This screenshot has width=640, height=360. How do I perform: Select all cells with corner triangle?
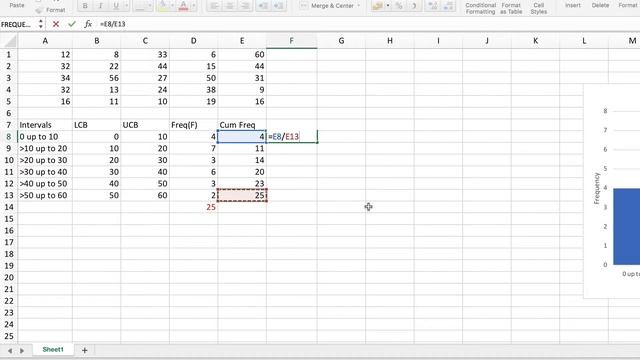click(9, 41)
